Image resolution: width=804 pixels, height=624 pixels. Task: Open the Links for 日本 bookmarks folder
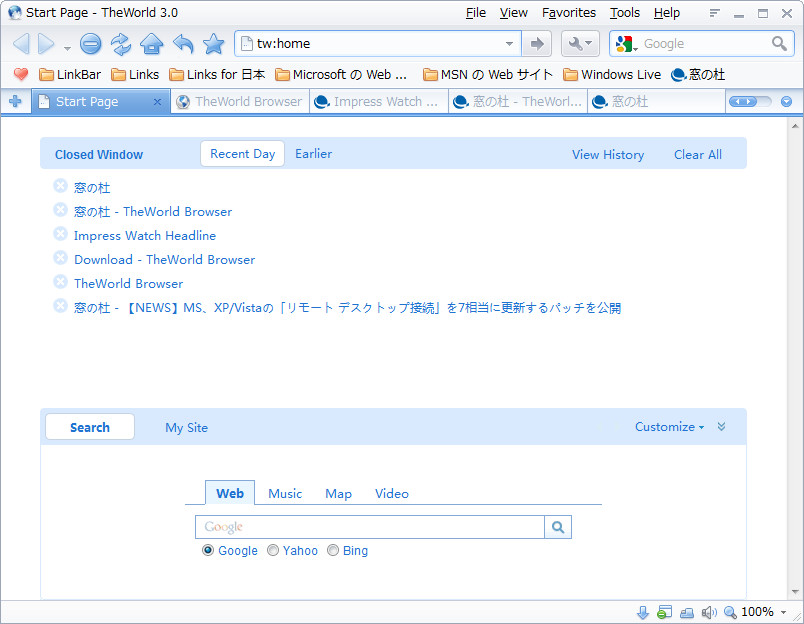click(217, 75)
